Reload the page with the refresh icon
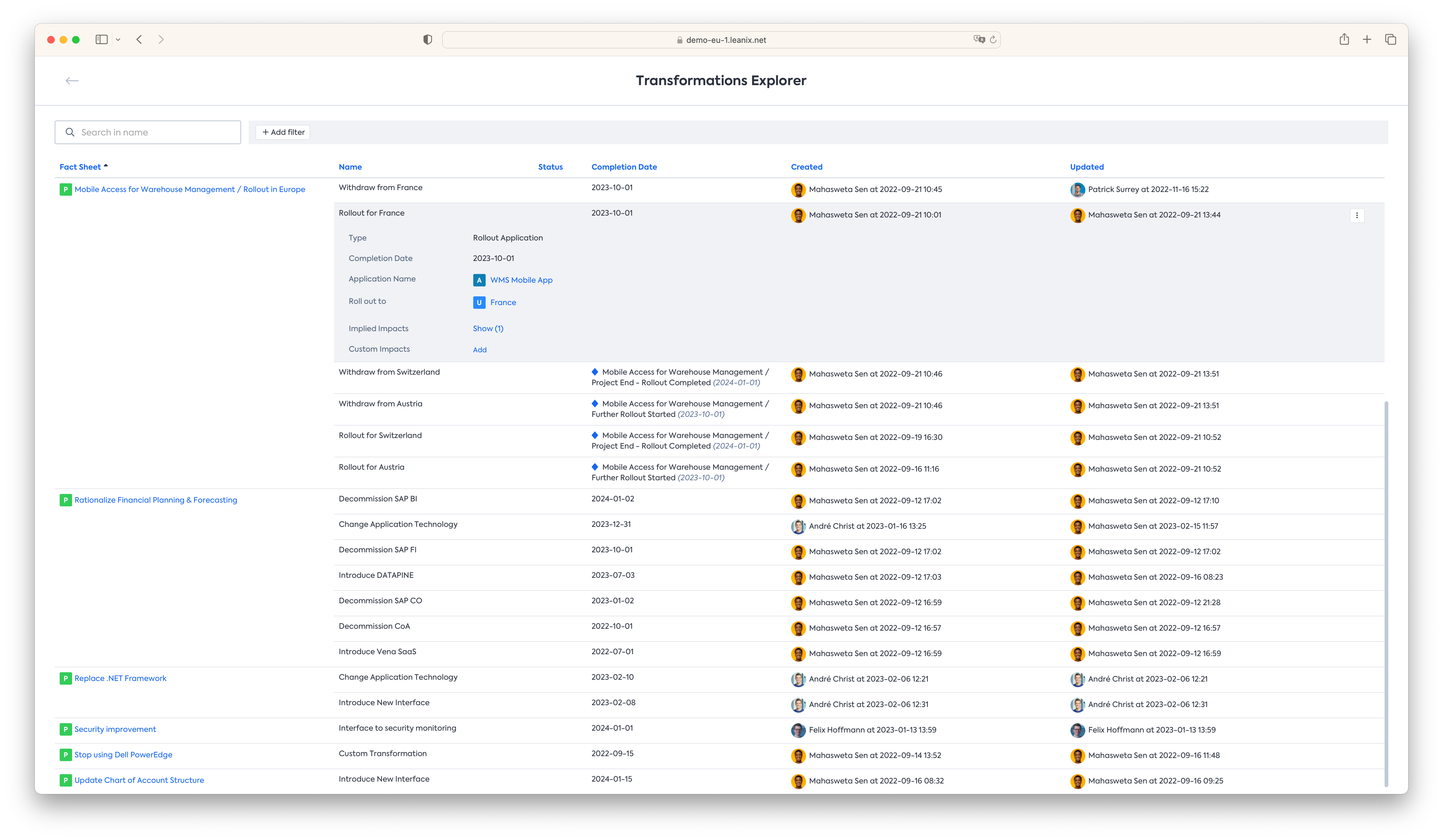The width and height of the screenshot is (1443, 840). [x=993, y=39]
